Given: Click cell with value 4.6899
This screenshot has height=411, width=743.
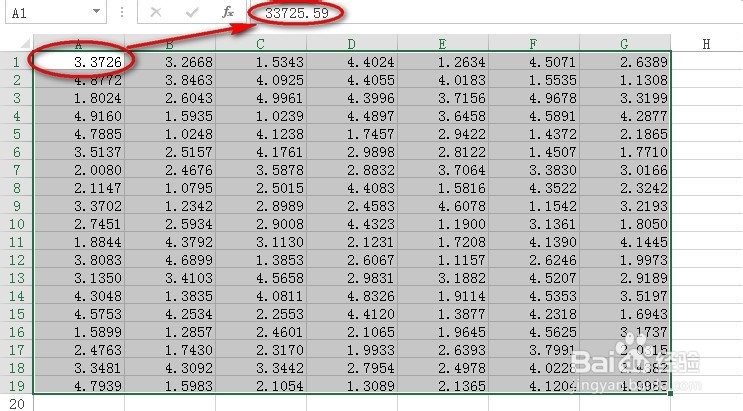Looking at the screenshot, I should pos(170,260).
